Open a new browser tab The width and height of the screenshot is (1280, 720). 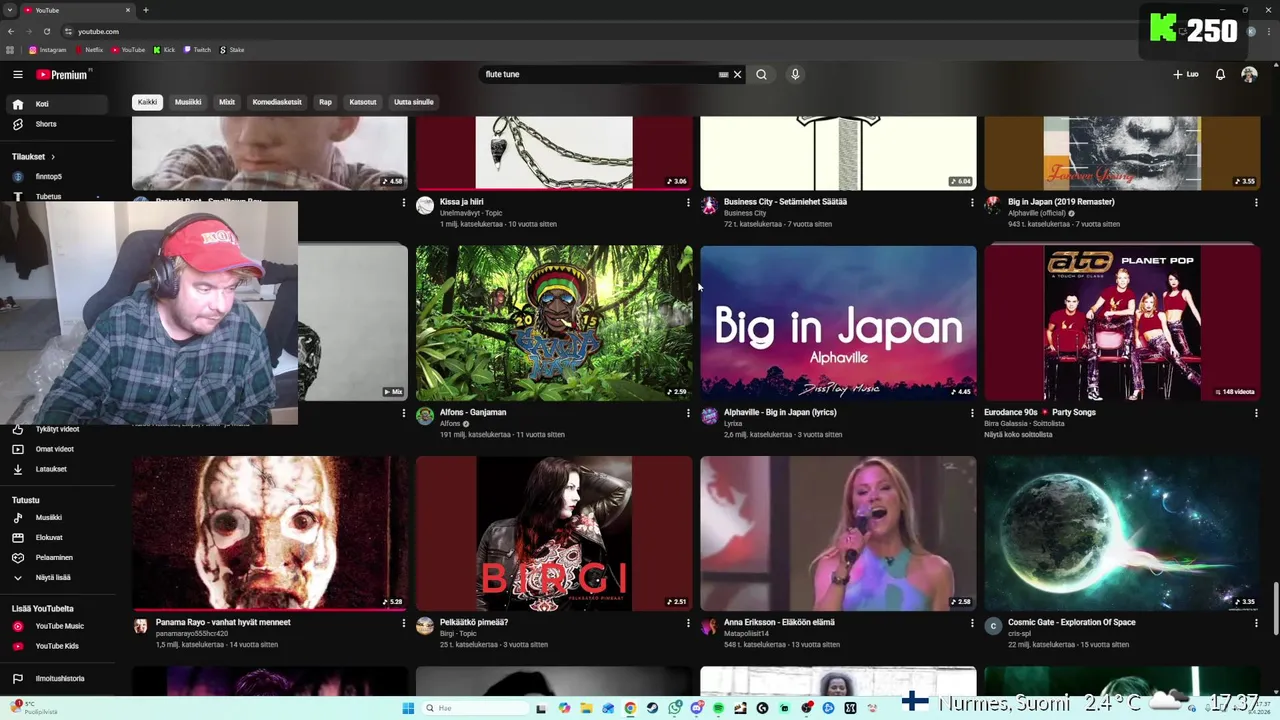point(146,10)
